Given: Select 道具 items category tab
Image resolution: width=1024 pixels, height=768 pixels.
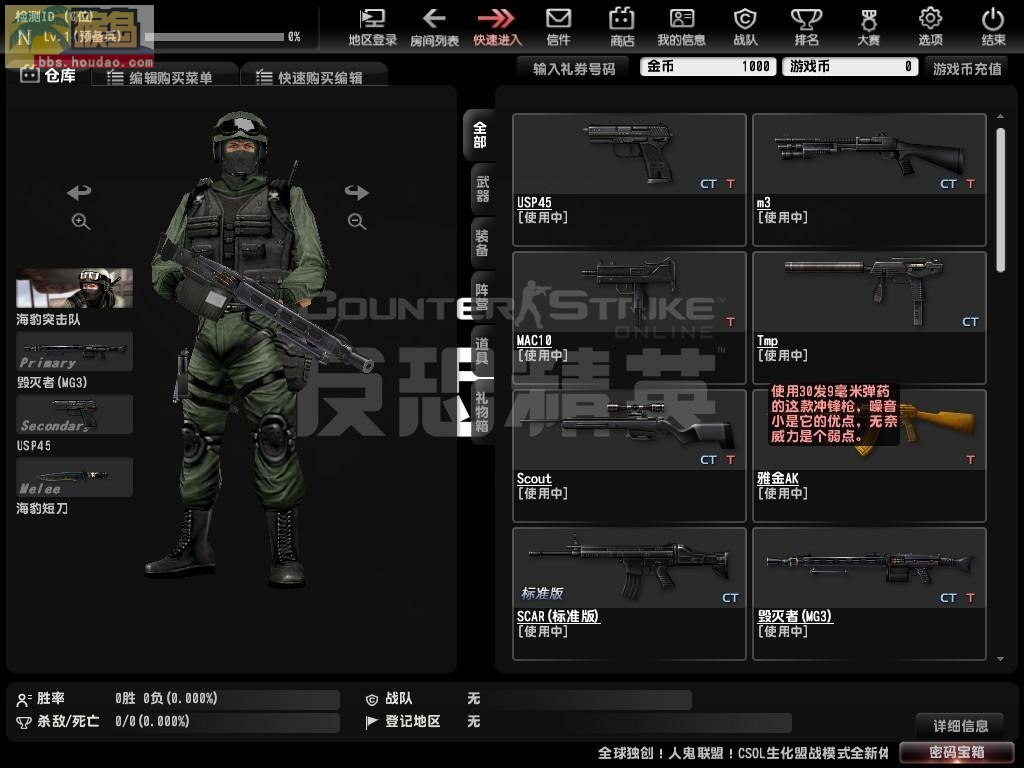Looking at the screenshot, I should tap(482, 350).
